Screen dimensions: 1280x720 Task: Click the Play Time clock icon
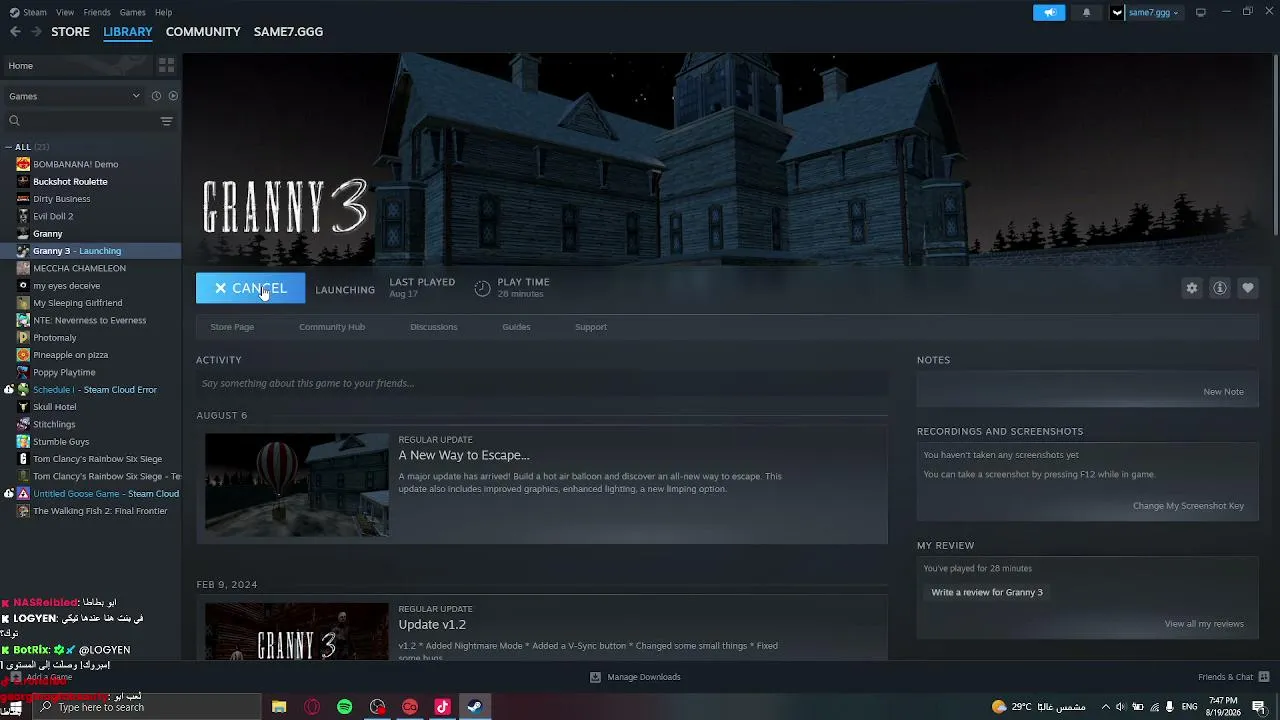(482, 288)
